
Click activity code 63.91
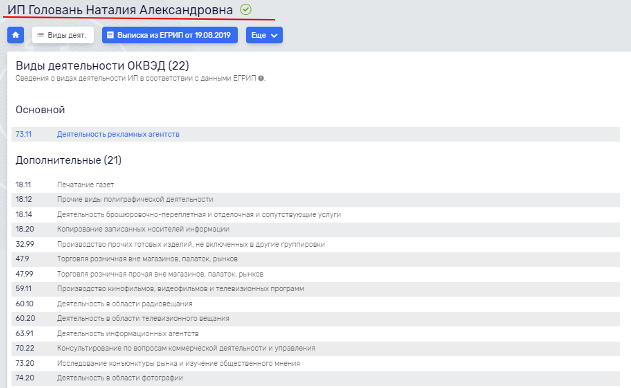point(25,334)
